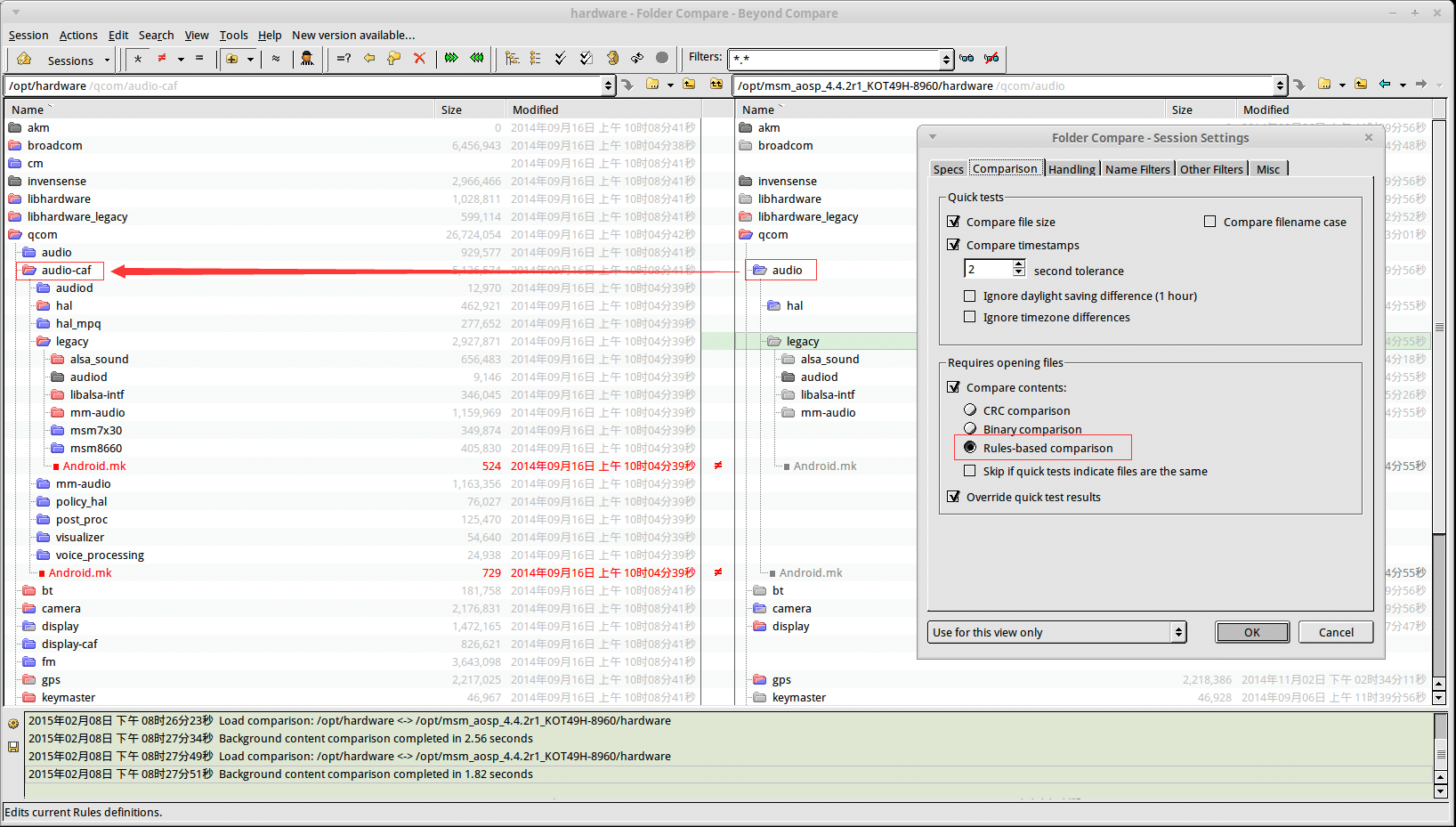Click the green left-pointing triple arrows icon

tap(477, 59)
